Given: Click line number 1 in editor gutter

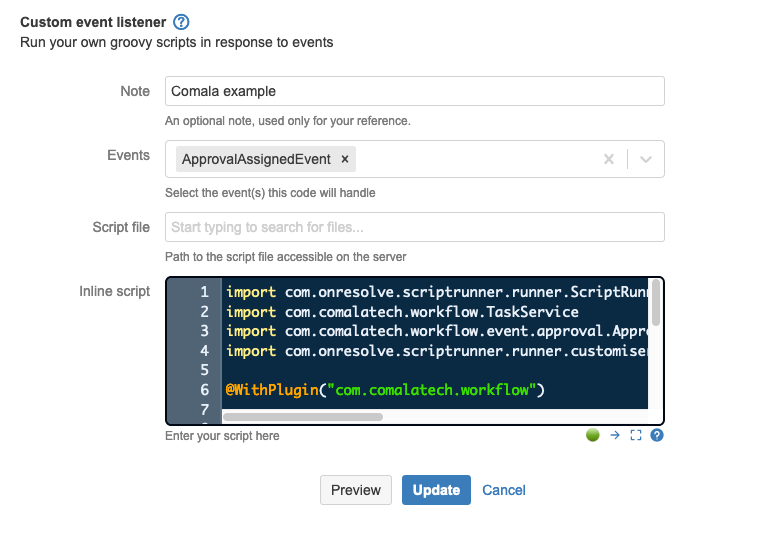Looking at the screenshot, I should [x=204, y=292].
